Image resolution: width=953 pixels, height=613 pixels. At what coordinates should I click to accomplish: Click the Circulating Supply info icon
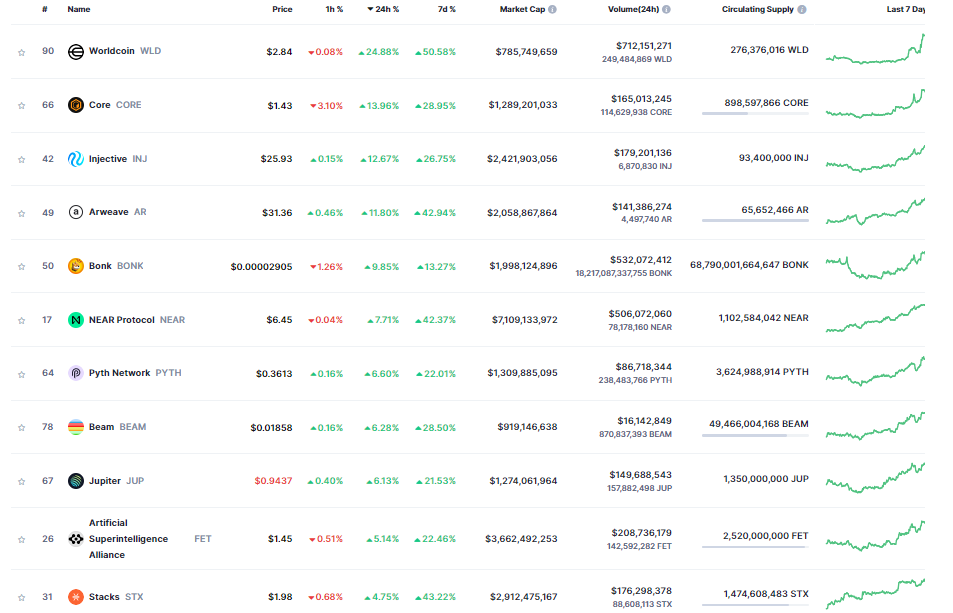(x=802, y=9)
